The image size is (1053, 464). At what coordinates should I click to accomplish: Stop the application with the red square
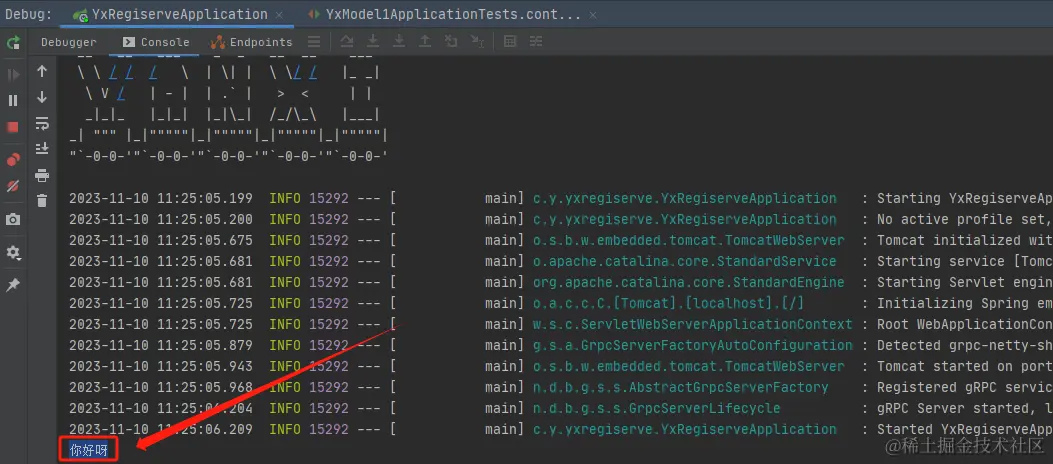(13, 127)
